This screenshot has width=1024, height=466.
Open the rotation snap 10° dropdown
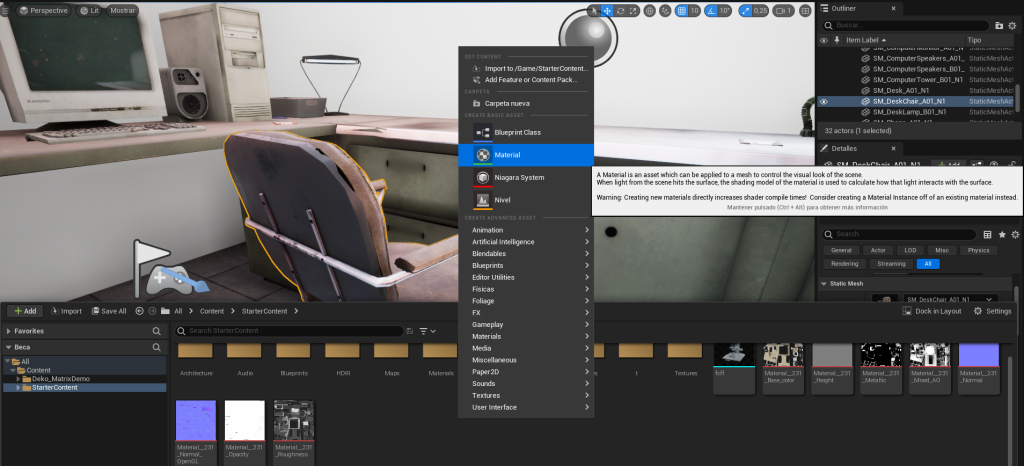coord(724,10)
